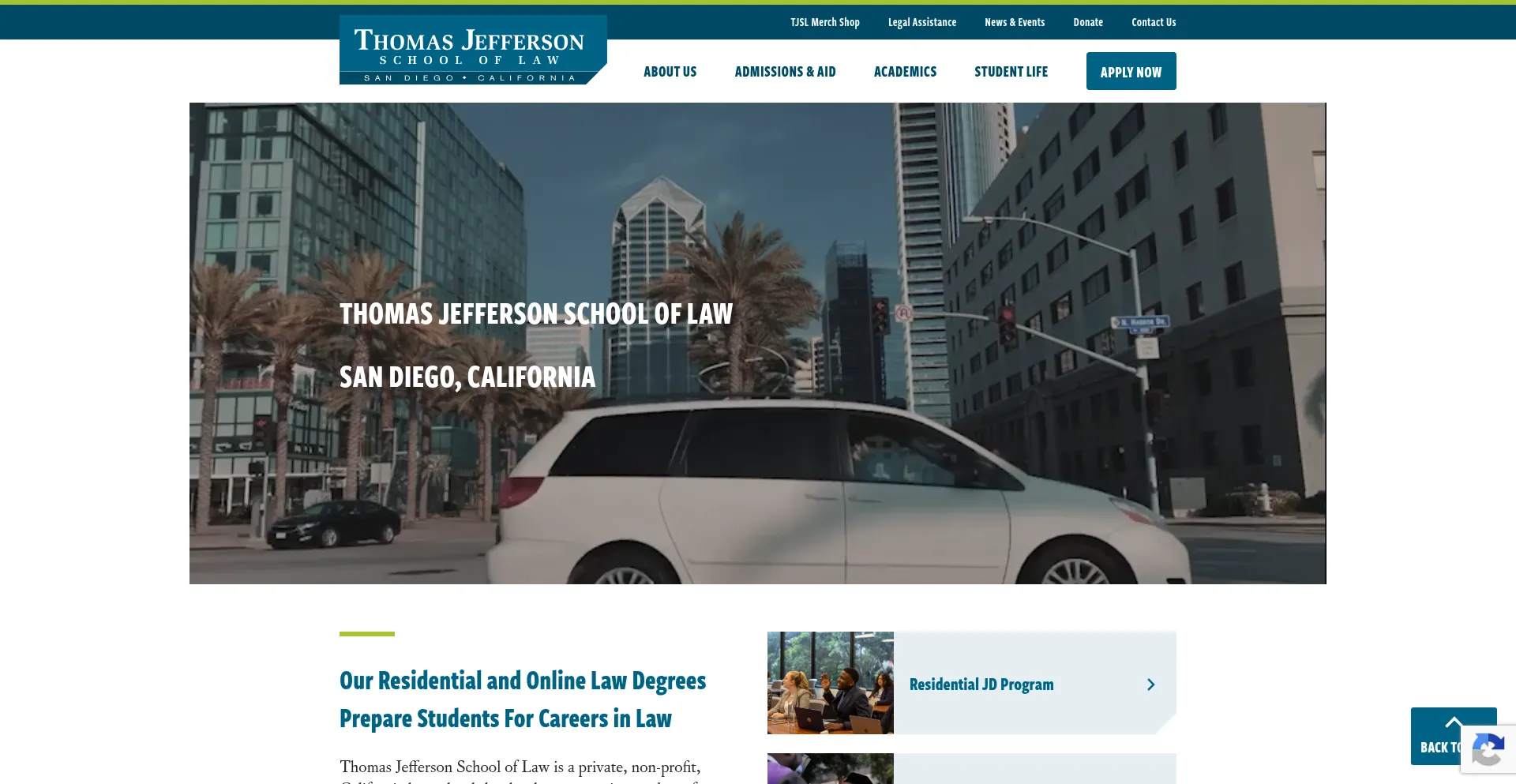1516x784 pixels.
Task: Open the Admissions & Aid menu
Action: [x=785, y=72]
